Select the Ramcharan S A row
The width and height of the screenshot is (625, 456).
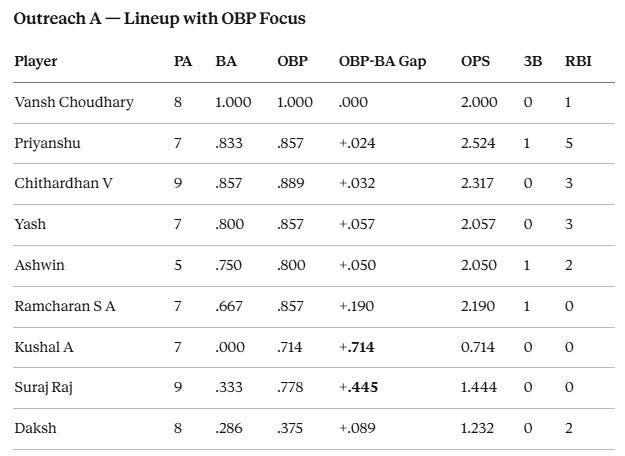coord(314,307)
